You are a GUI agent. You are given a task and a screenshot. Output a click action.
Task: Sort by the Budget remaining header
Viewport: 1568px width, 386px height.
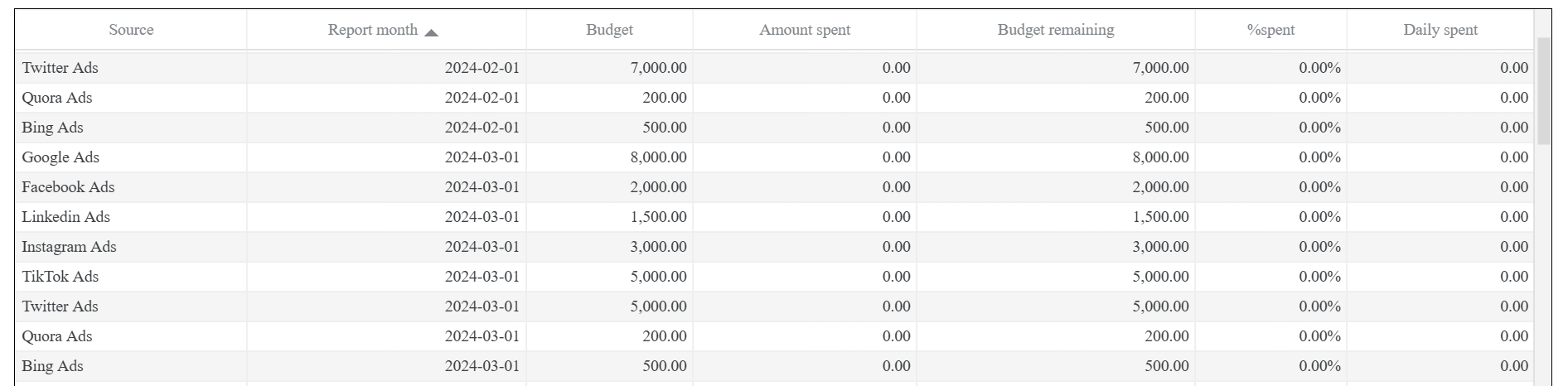click(x=1056, y=30)
